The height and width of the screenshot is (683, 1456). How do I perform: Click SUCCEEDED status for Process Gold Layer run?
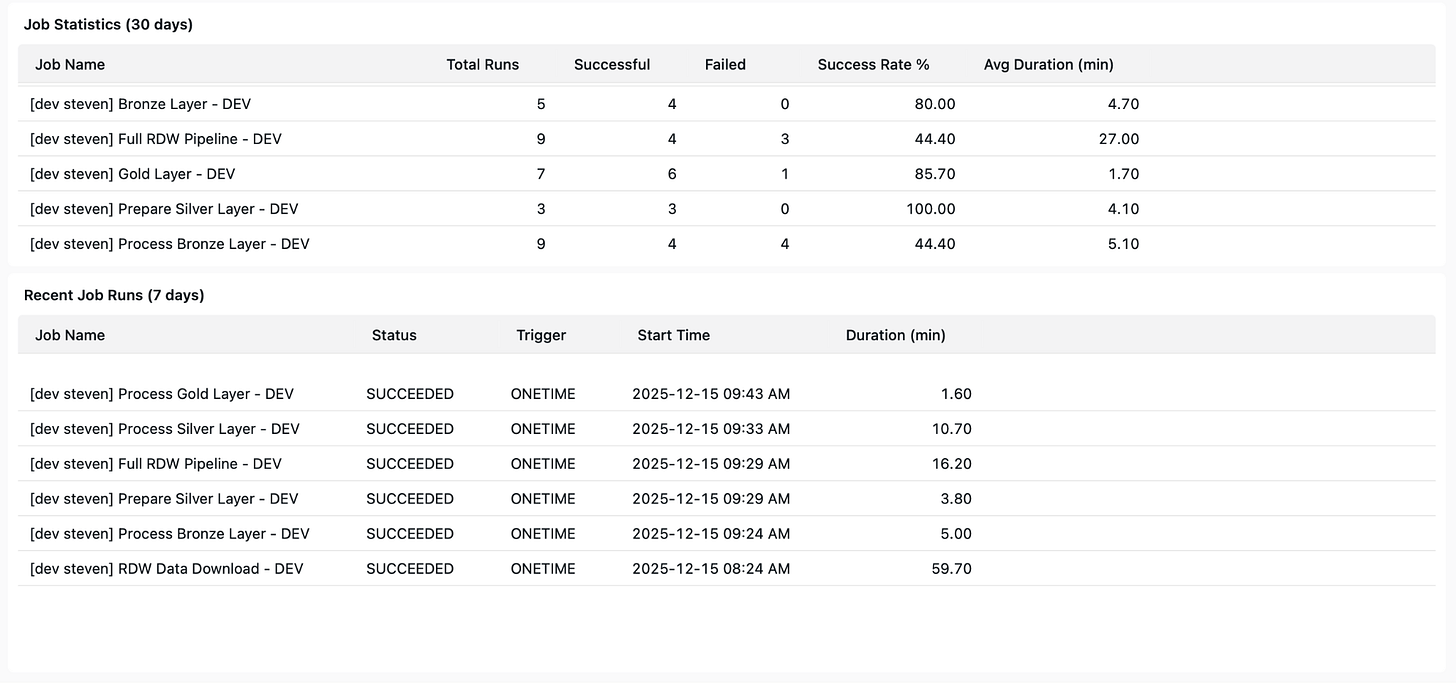coord(410,394)
